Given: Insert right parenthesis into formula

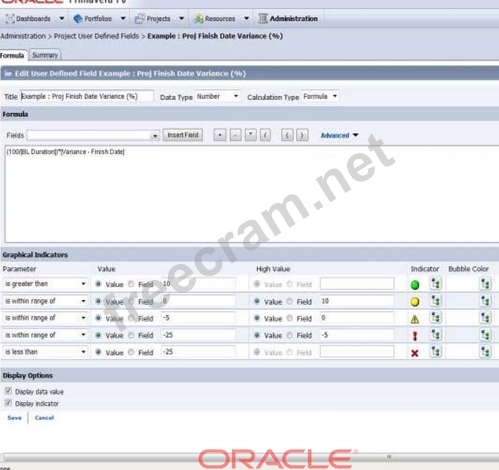Looking at the screenshot, I should pyautogui.click(x=302, y=135).
